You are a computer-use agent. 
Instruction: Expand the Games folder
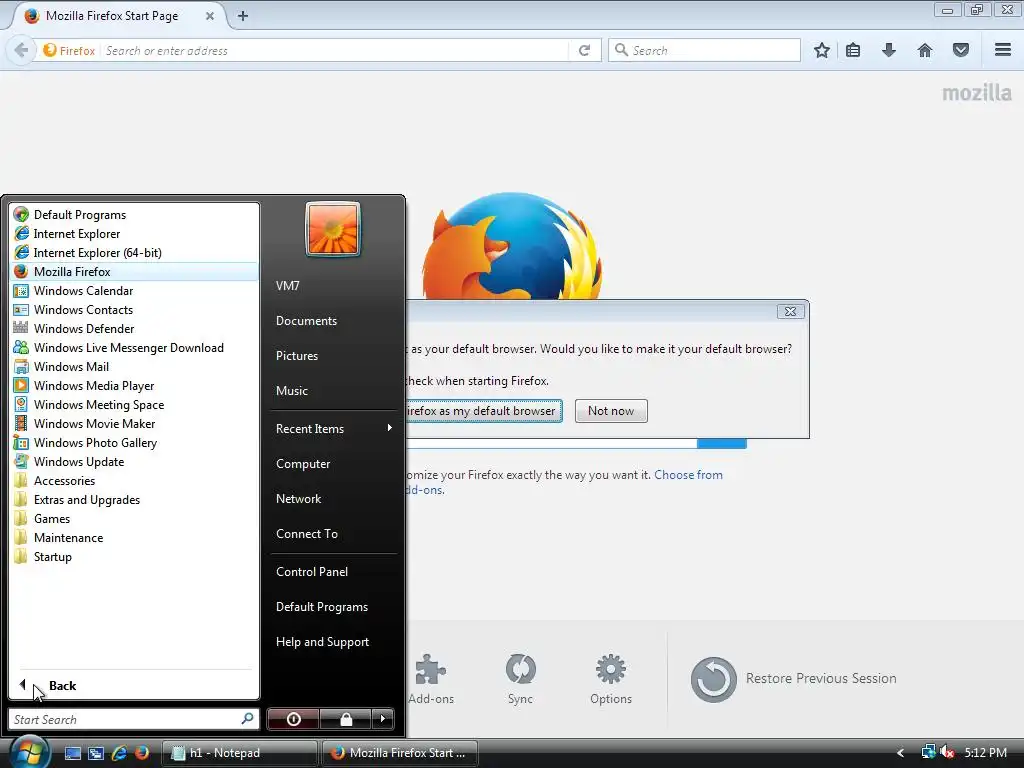point(134,519)
